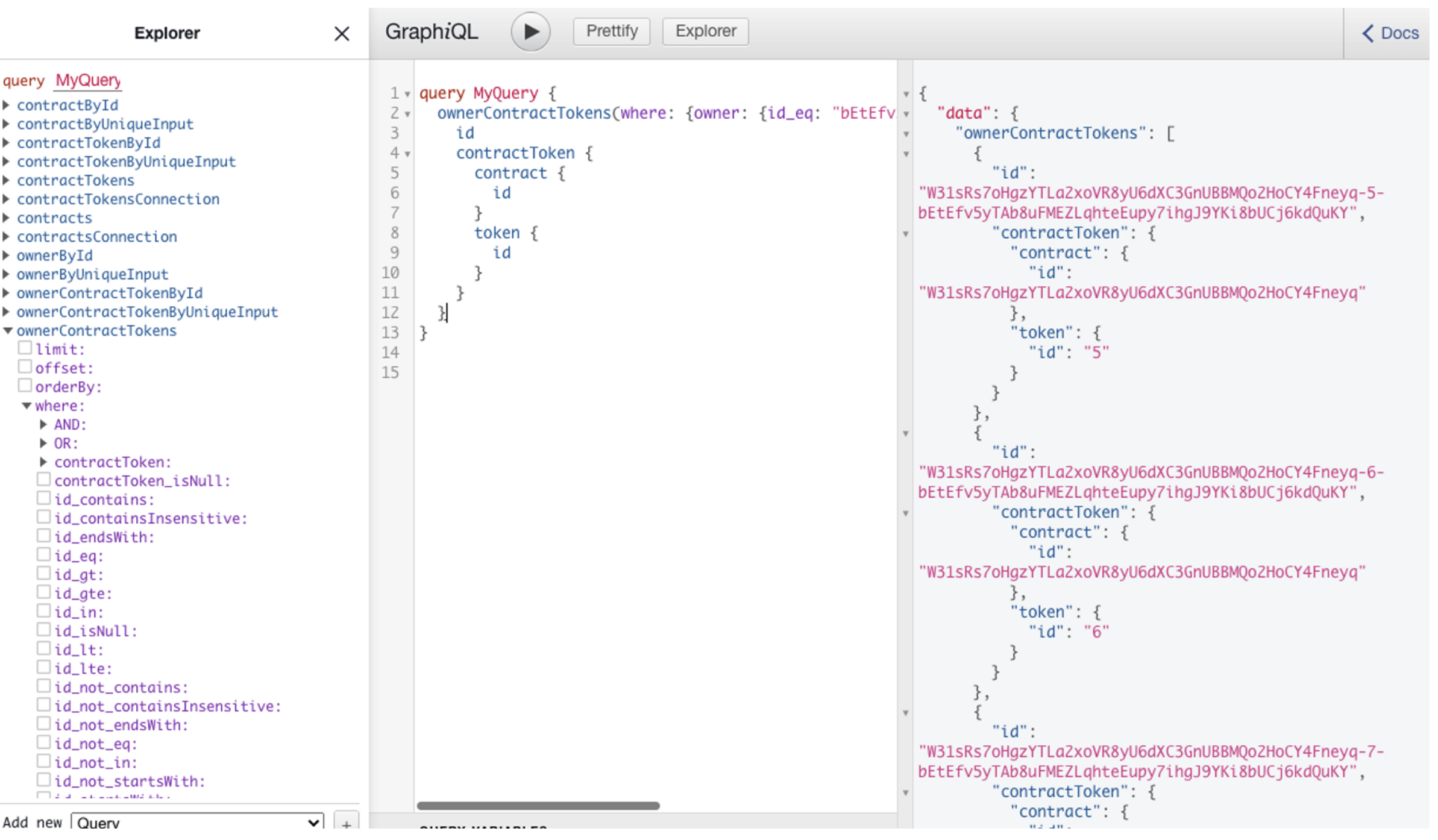Collapse the "data" object fold arrow in results
Image resolution: width=1438 pixels, height=840 pixels.
(906, 114)
